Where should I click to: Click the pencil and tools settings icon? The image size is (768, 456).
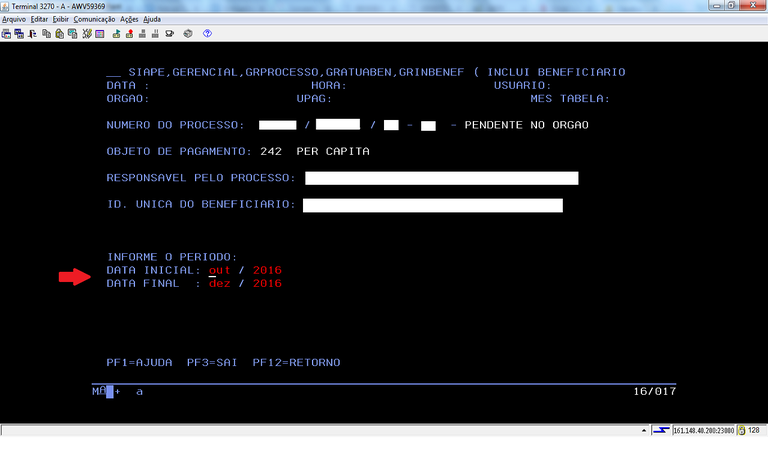pyautogui.click(x=87, y=34)
